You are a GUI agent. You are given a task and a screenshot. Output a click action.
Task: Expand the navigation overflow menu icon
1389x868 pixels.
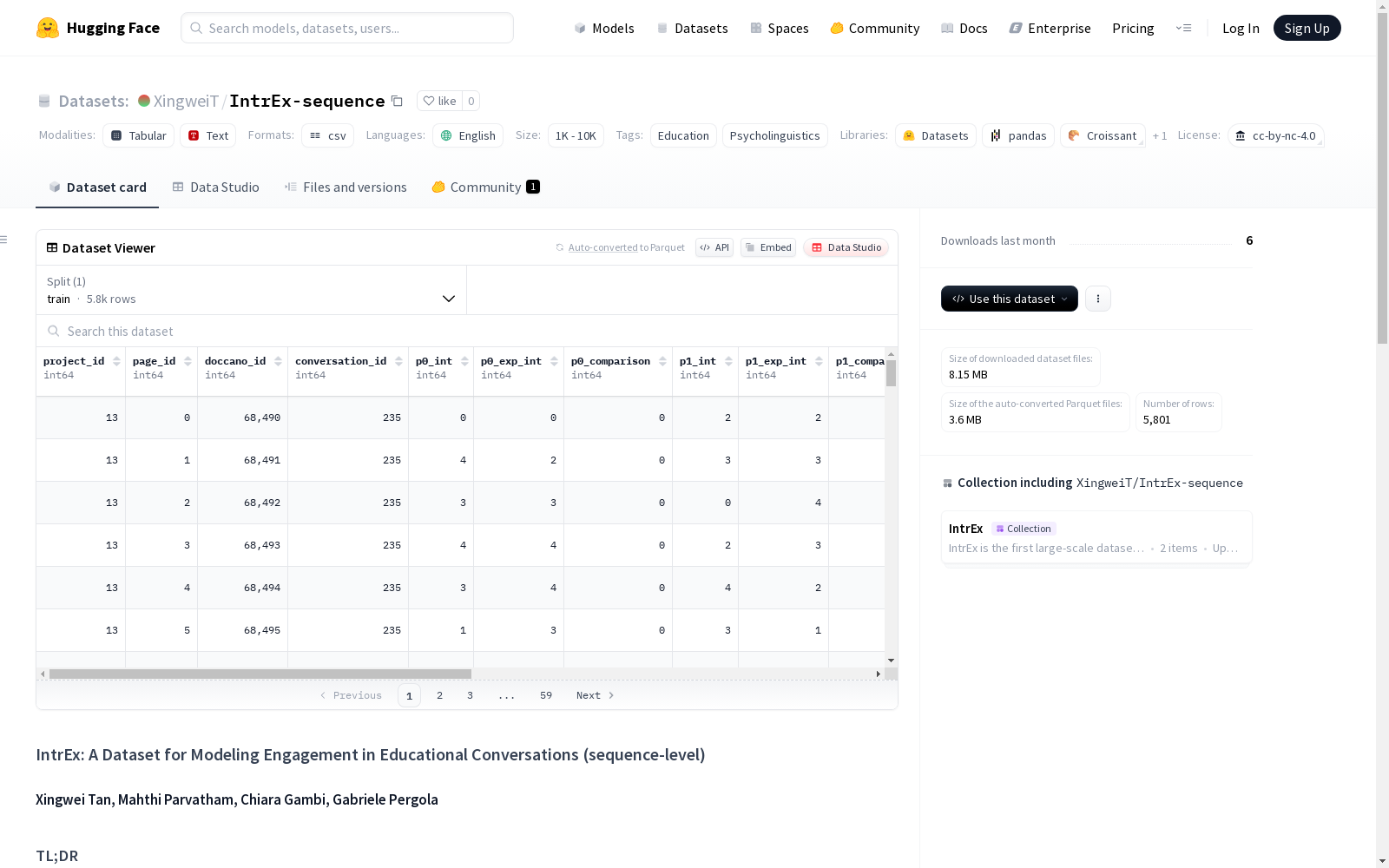pyautogui.click(x=1183, y=28)
